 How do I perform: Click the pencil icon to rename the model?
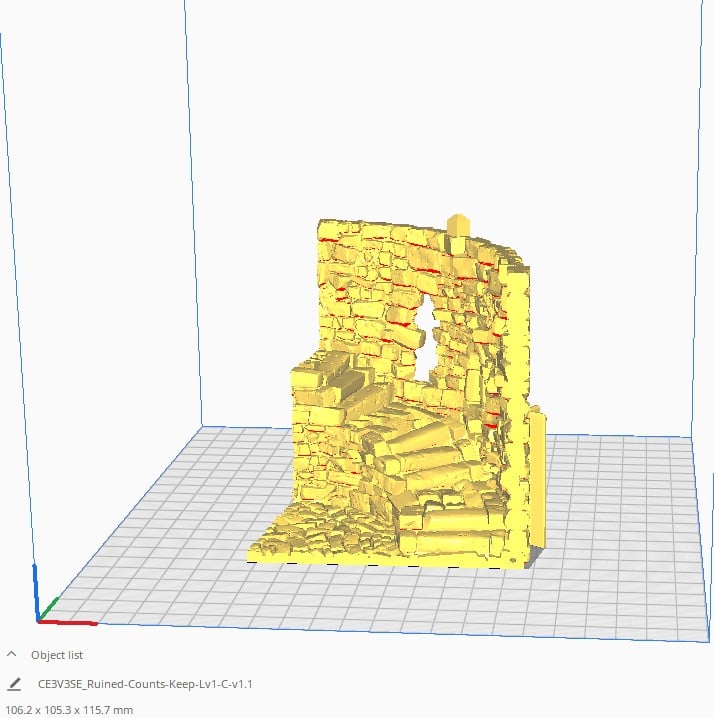14,685
